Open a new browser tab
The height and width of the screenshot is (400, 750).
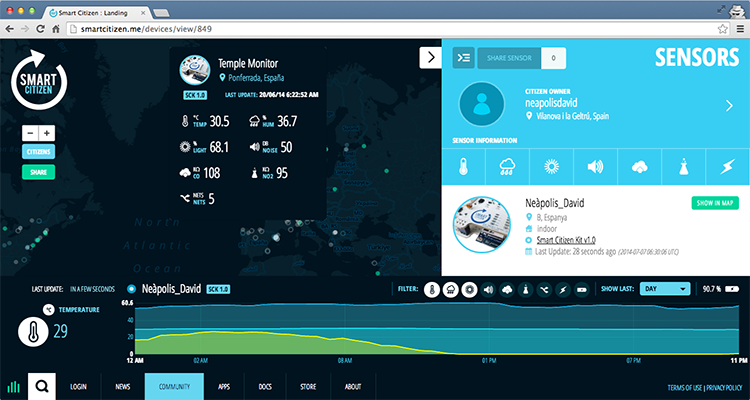coord(161,13)
